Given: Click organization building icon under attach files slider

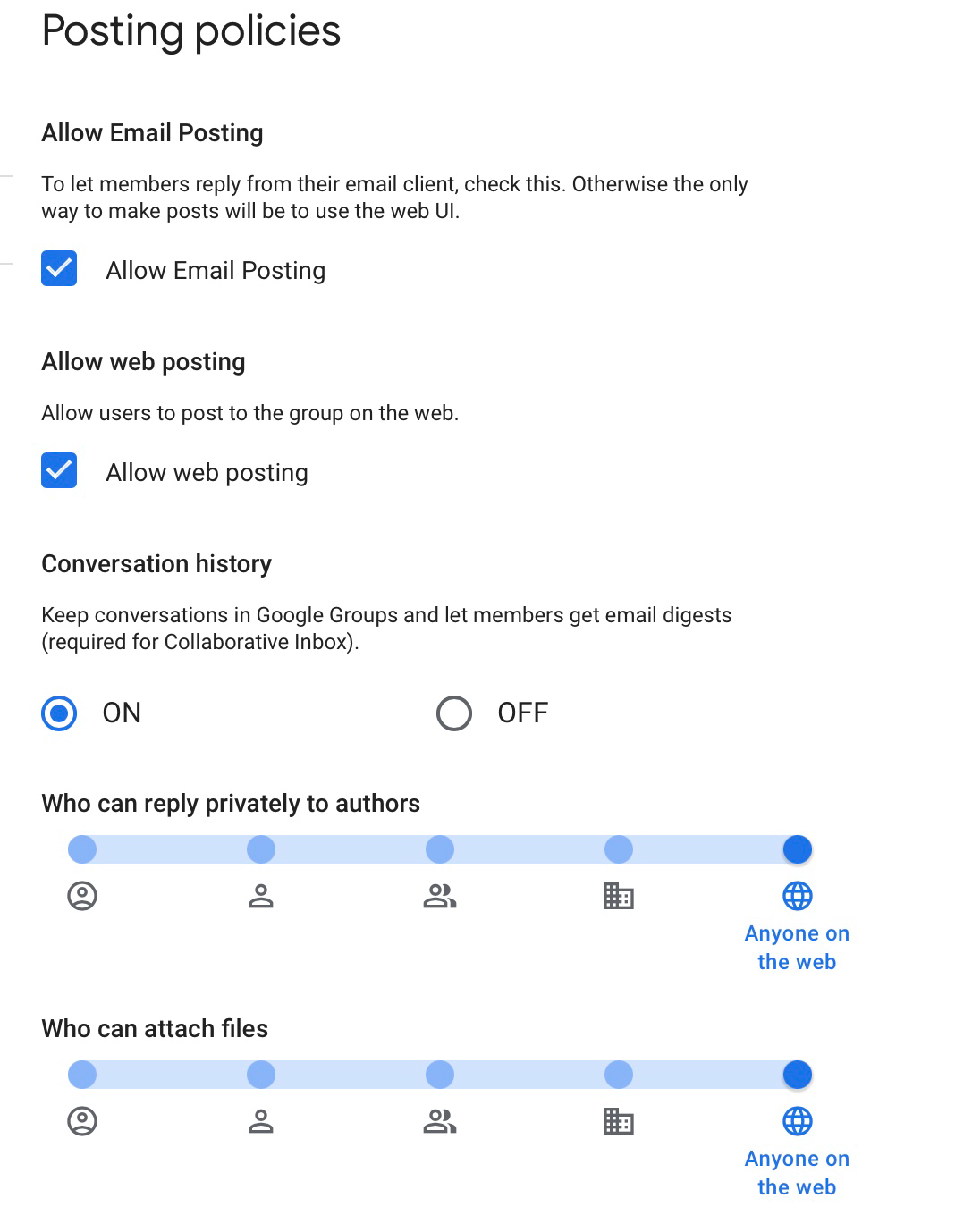Looking at the screenshot, I should 619,1121.
